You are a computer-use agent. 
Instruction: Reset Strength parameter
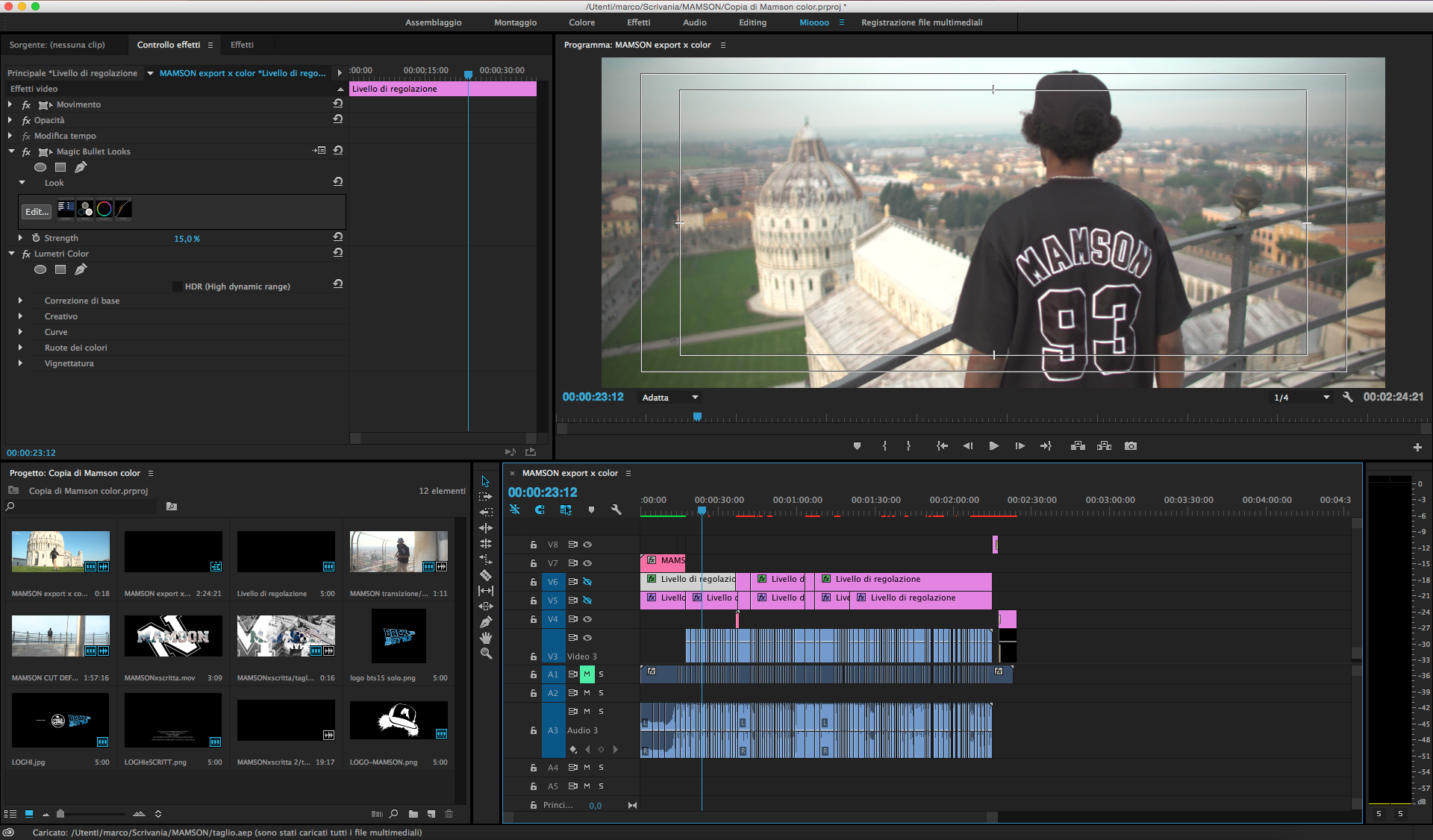[x=338, y=237]
